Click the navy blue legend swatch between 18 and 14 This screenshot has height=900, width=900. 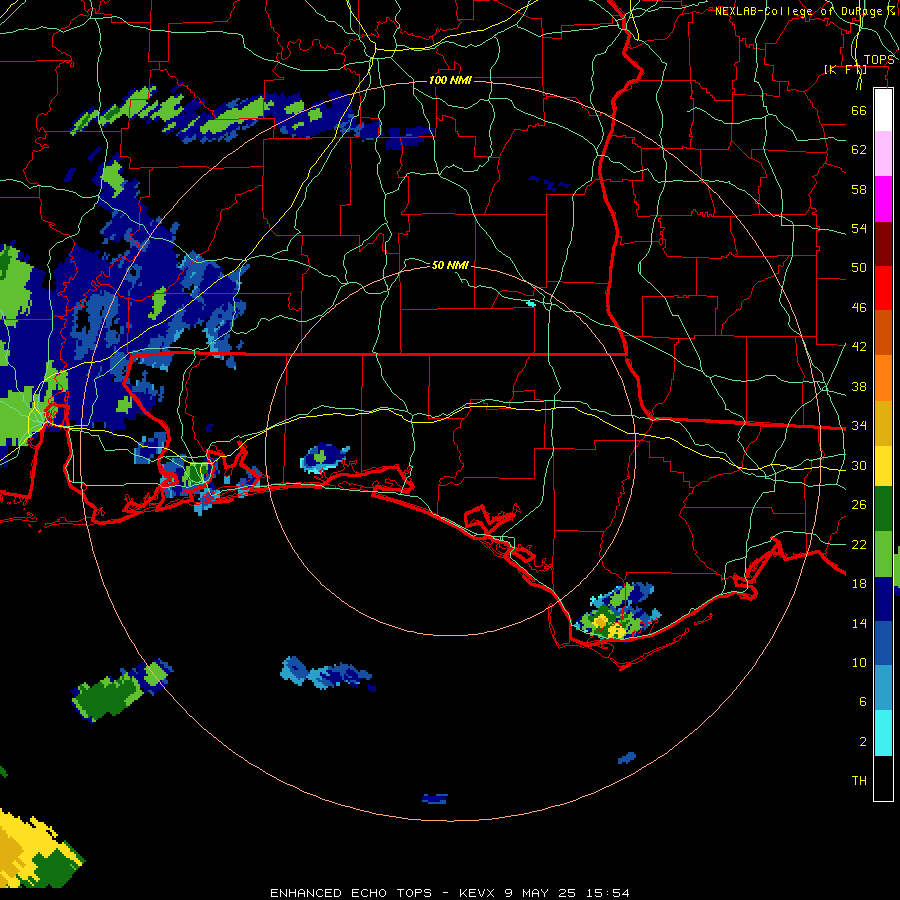[883, 599]
